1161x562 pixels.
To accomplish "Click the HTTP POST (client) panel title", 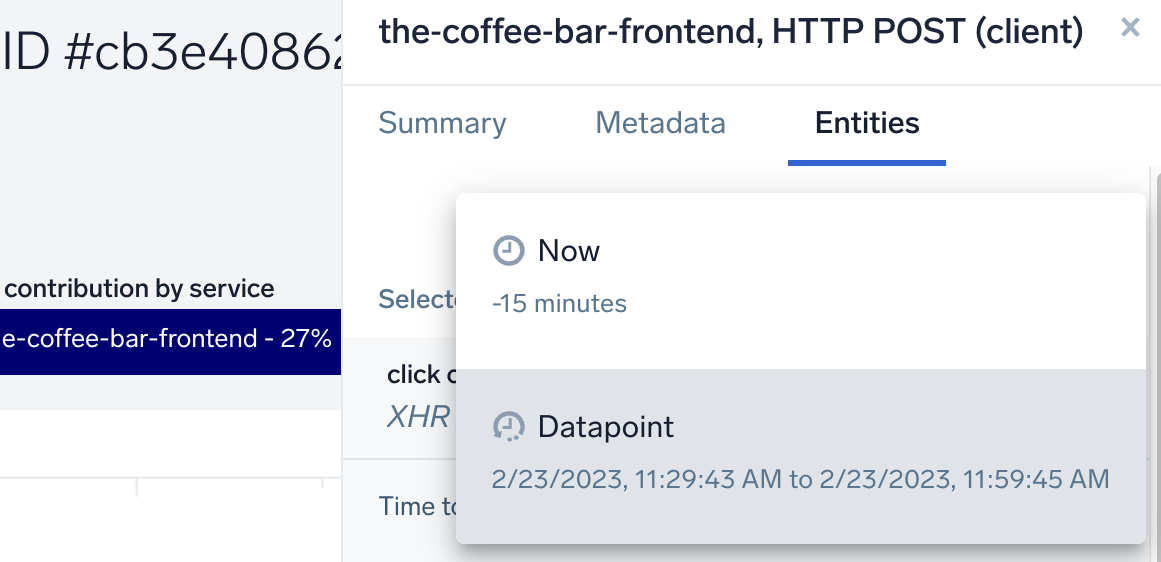I will [x=730, y=33].
